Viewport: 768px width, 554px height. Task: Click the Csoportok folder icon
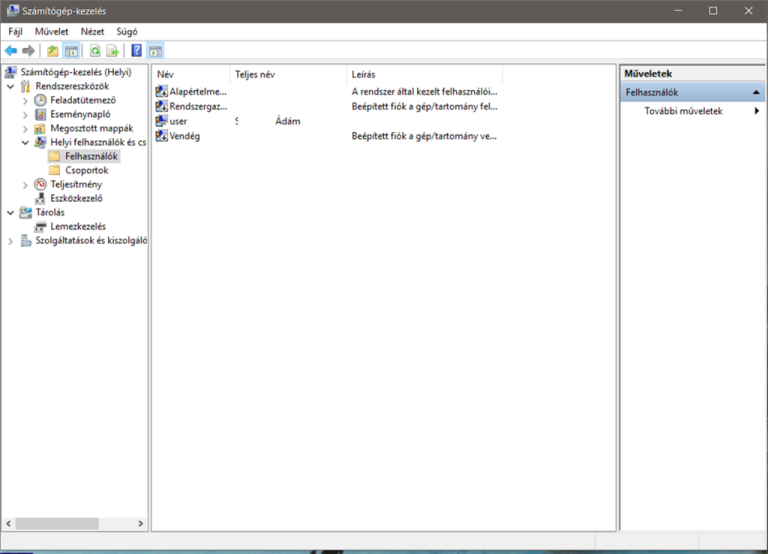[x=55, y=170]
